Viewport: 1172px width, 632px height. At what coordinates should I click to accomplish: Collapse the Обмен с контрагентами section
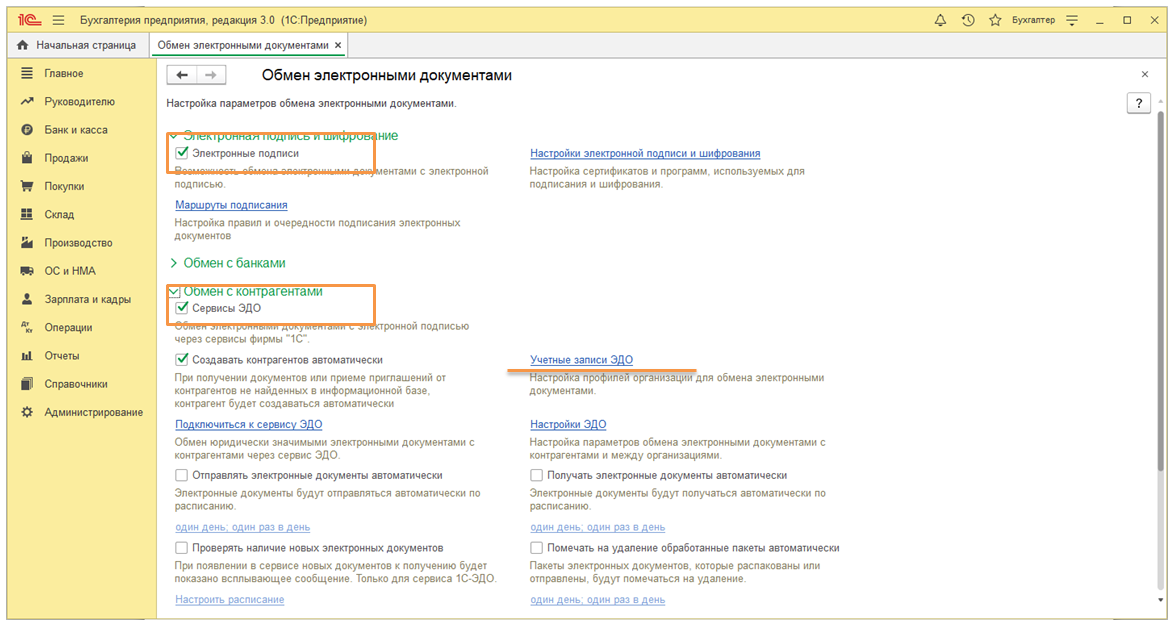(x=174, y=291)
